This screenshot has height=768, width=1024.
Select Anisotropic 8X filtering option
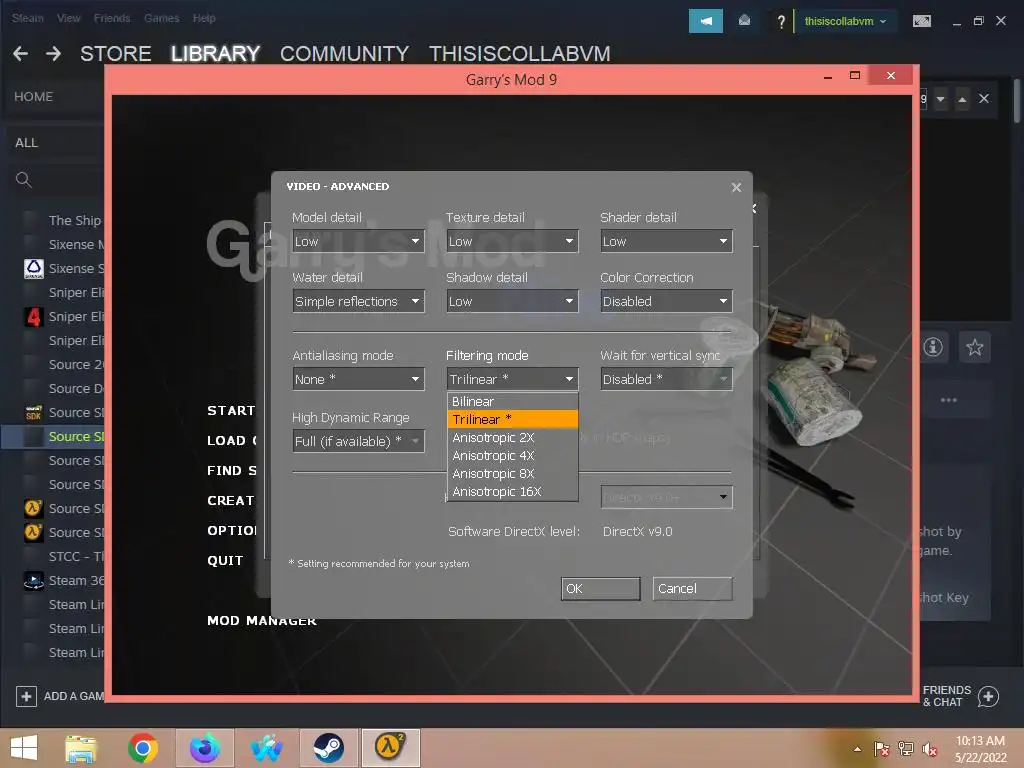tap(513, 473)
